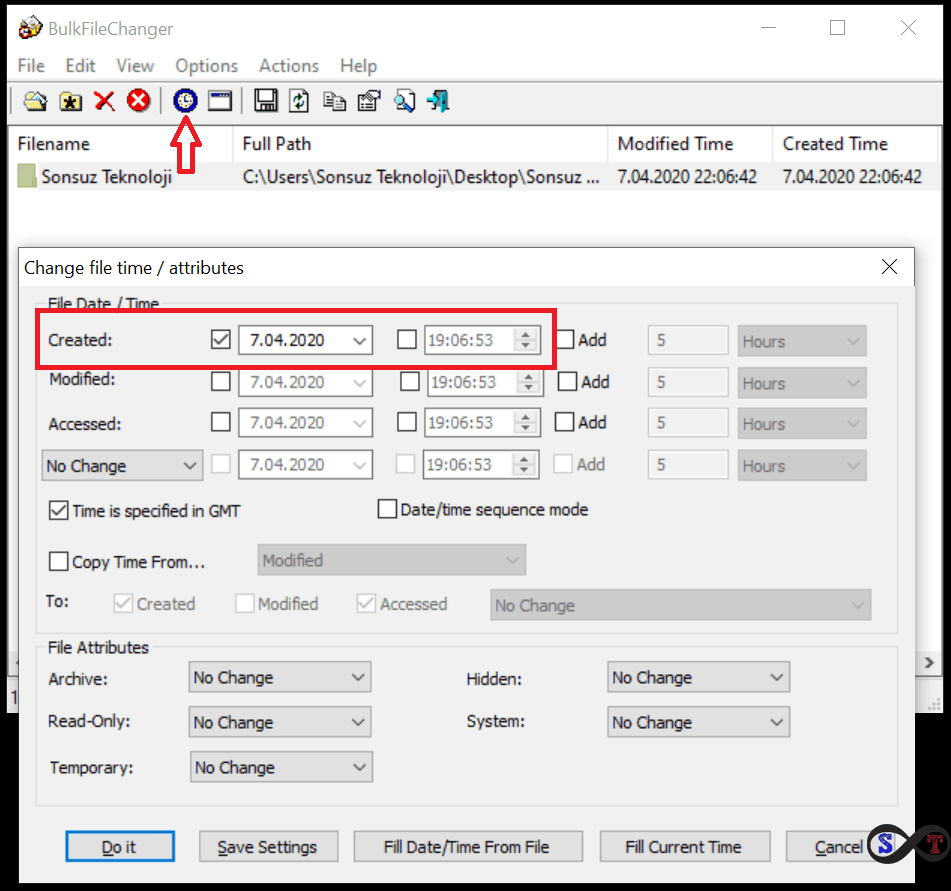The height and width of the screenshot is (891, 951).
Task: Click the floppy disk save icon in toolbar
Action: click(x=265, y=101)
